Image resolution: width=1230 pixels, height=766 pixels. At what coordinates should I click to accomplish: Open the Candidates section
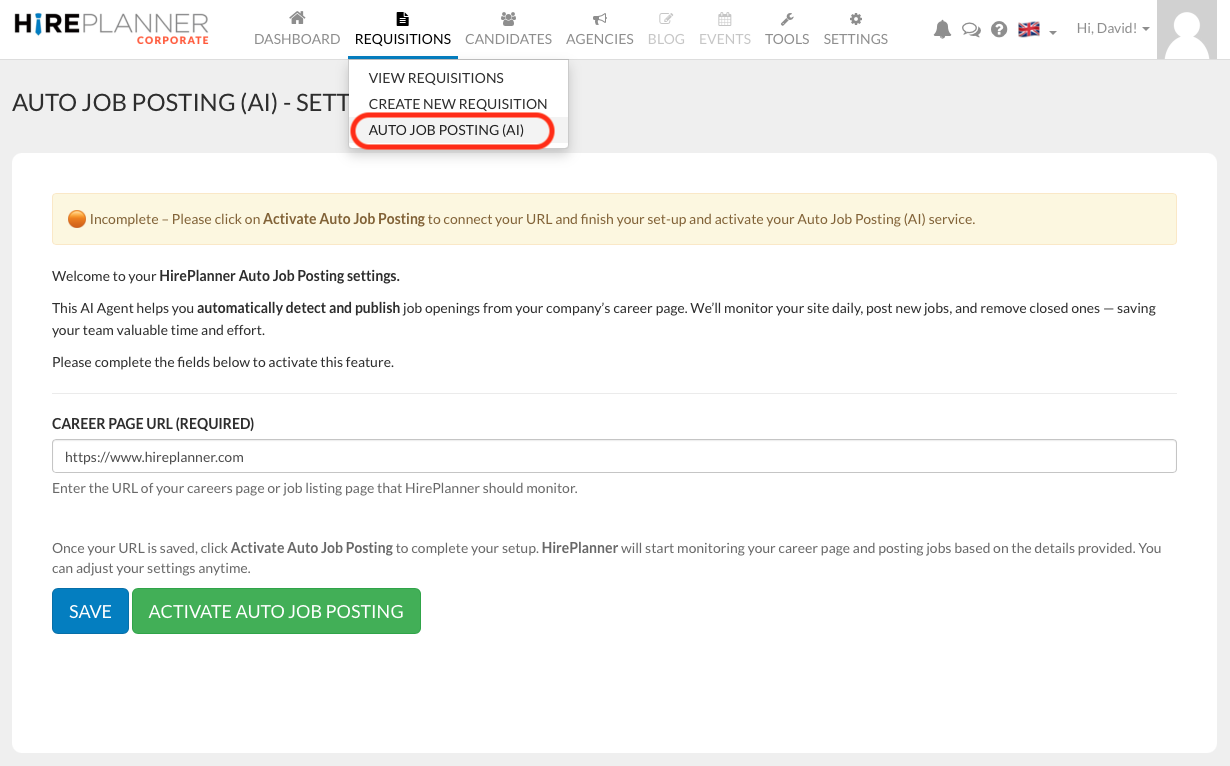point(508,28)
